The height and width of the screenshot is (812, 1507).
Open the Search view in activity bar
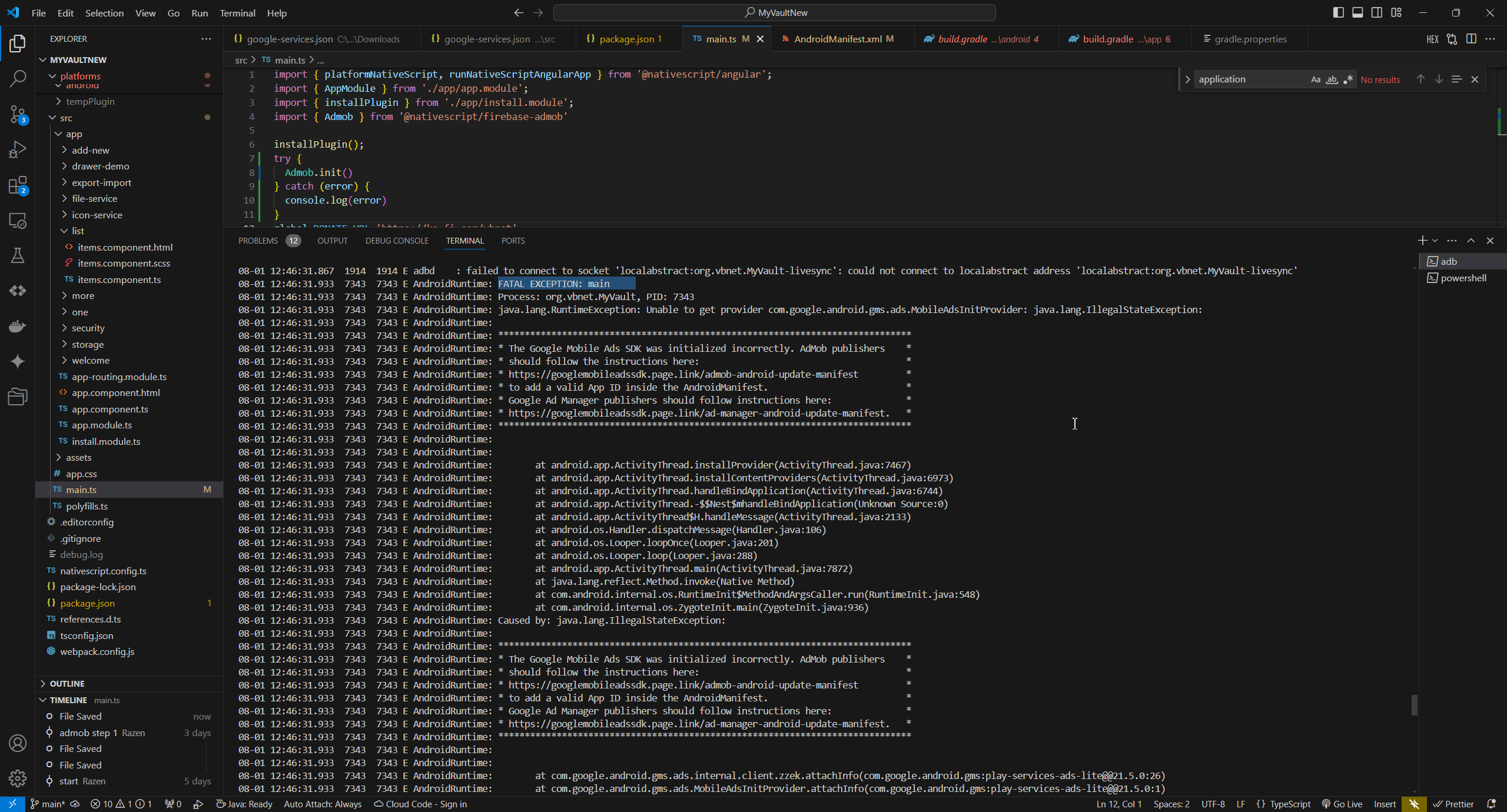point(18,78)
